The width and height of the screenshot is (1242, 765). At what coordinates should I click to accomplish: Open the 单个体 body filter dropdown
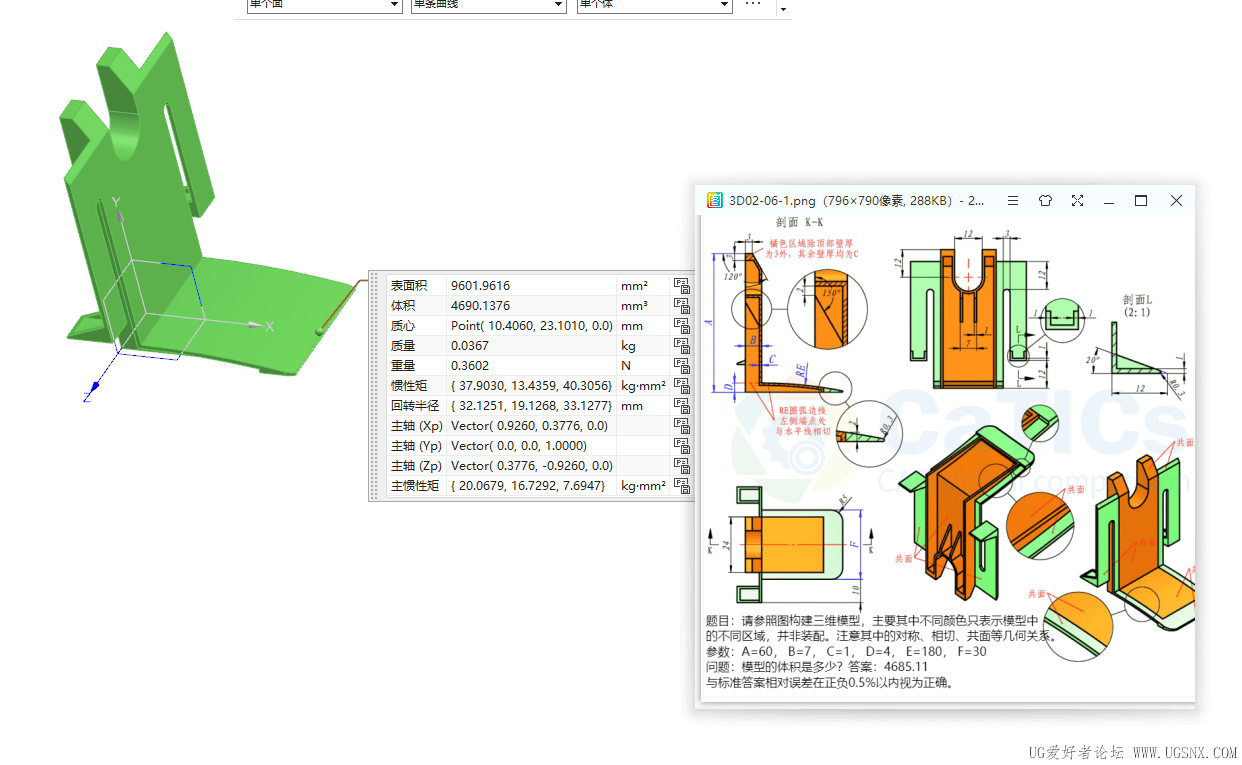click(724, 5)
